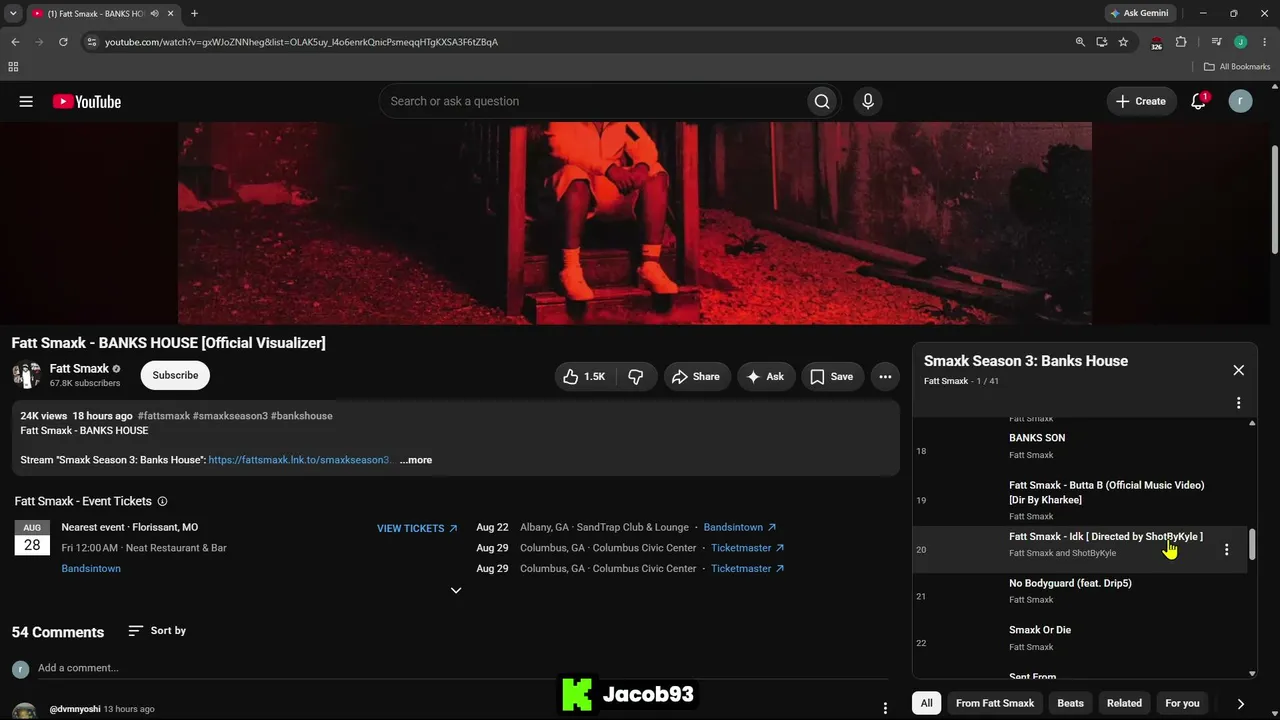1280x720 pixels.
Task: Open the tab search dropdown
Action: tap(13, 14)
